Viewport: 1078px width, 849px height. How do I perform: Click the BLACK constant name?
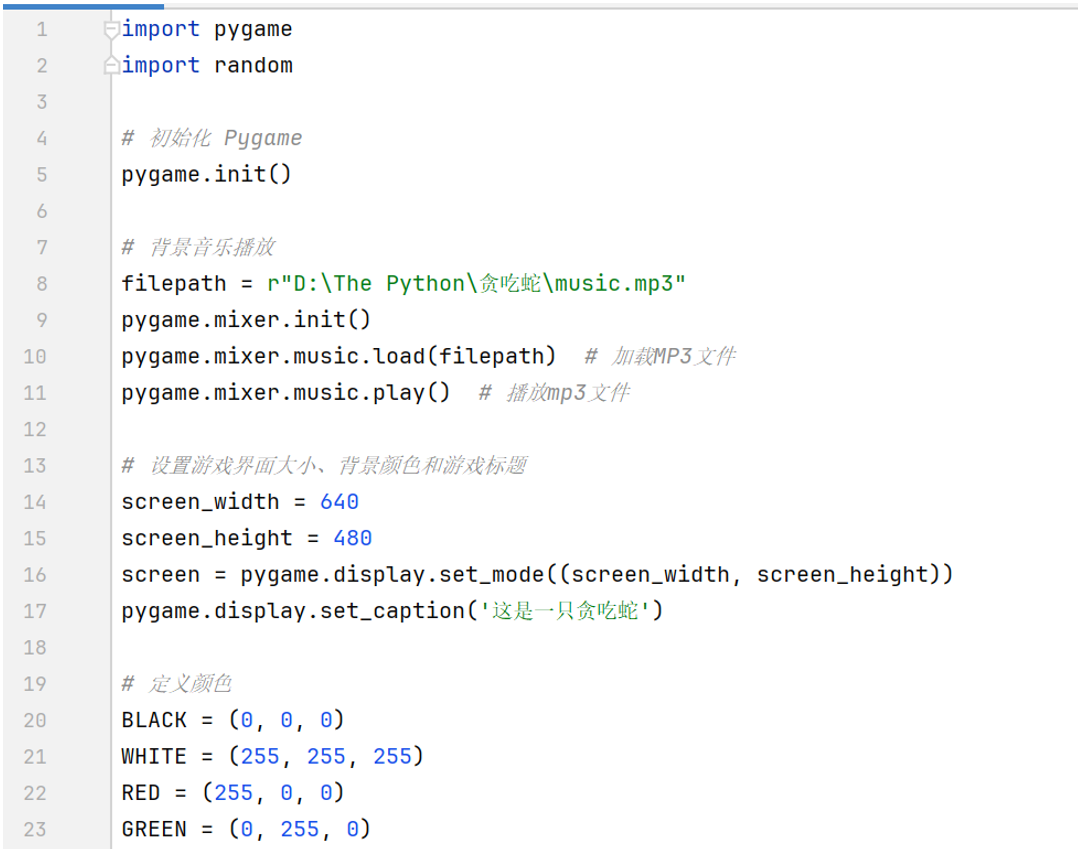pyautogui.click(x=154, y=720)
